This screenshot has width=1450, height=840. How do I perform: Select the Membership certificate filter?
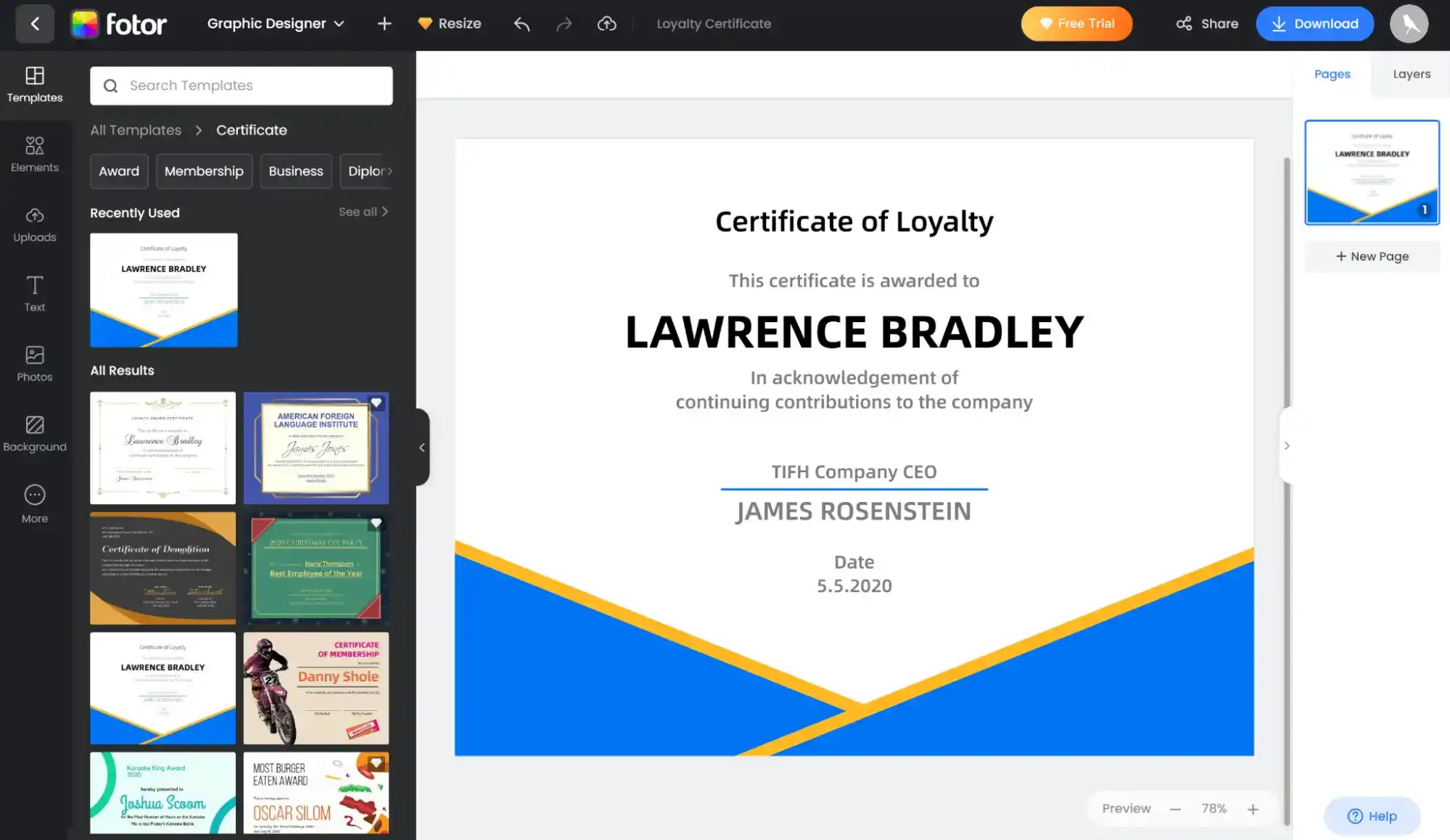coord(204,171)
